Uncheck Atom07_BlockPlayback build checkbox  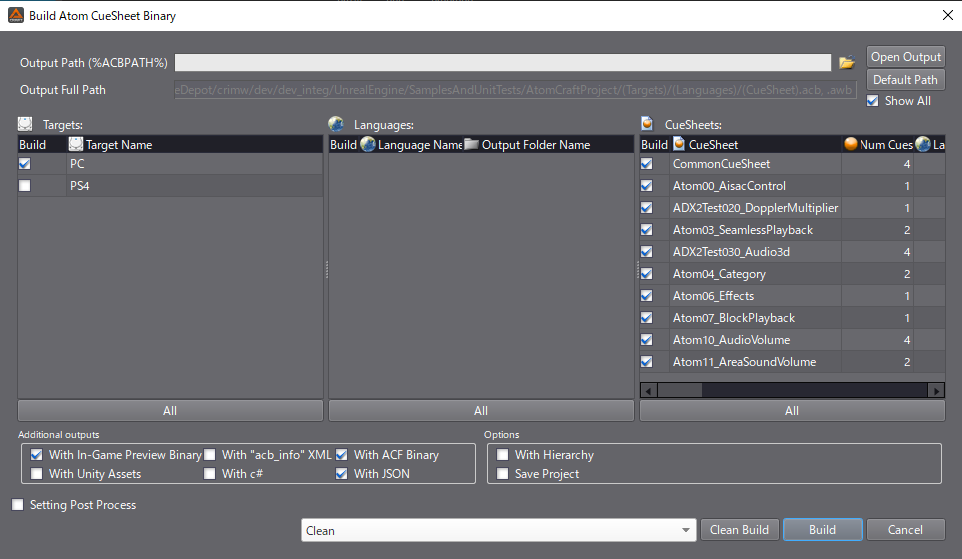coord(647,318)
